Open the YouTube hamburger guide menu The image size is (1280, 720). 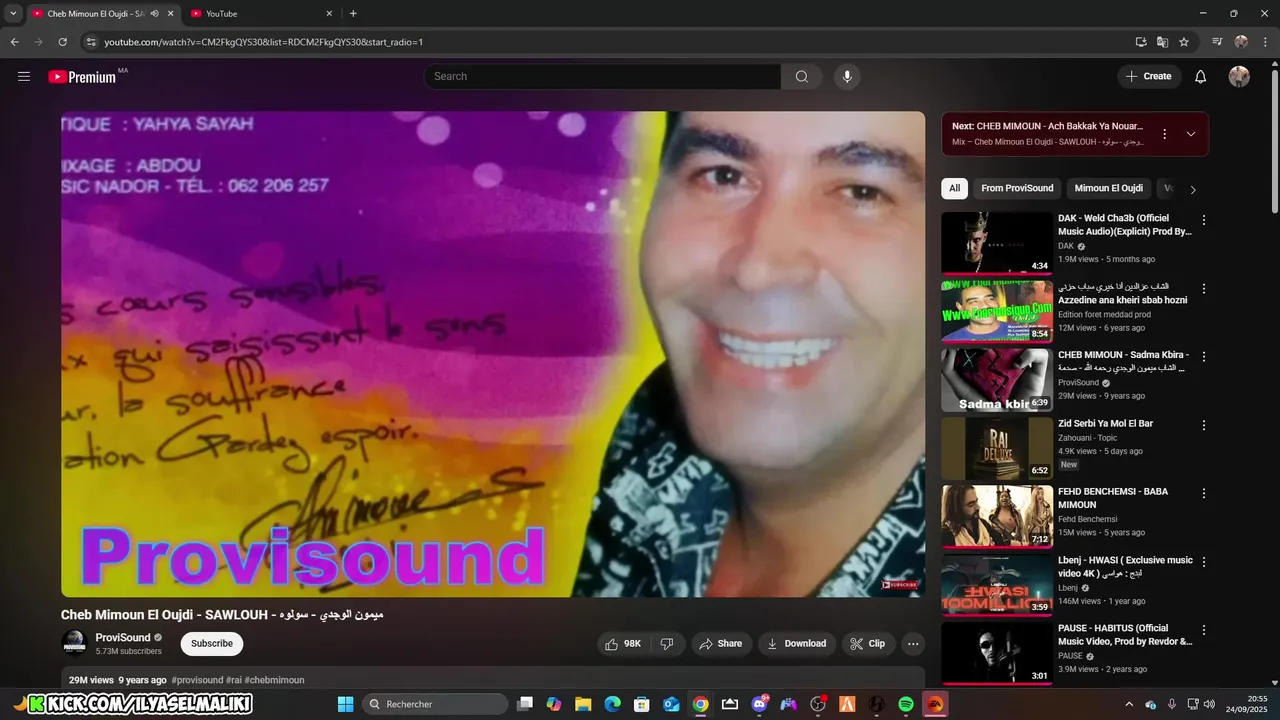(x=24, y=76)
